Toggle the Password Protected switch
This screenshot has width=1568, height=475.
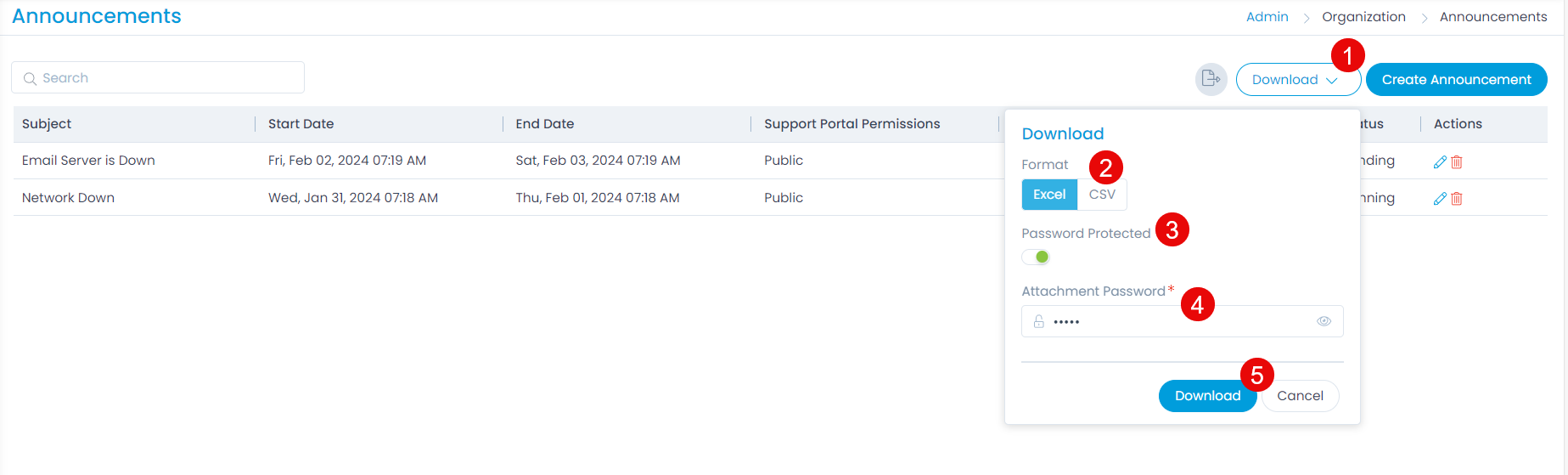click(1037, 257)
